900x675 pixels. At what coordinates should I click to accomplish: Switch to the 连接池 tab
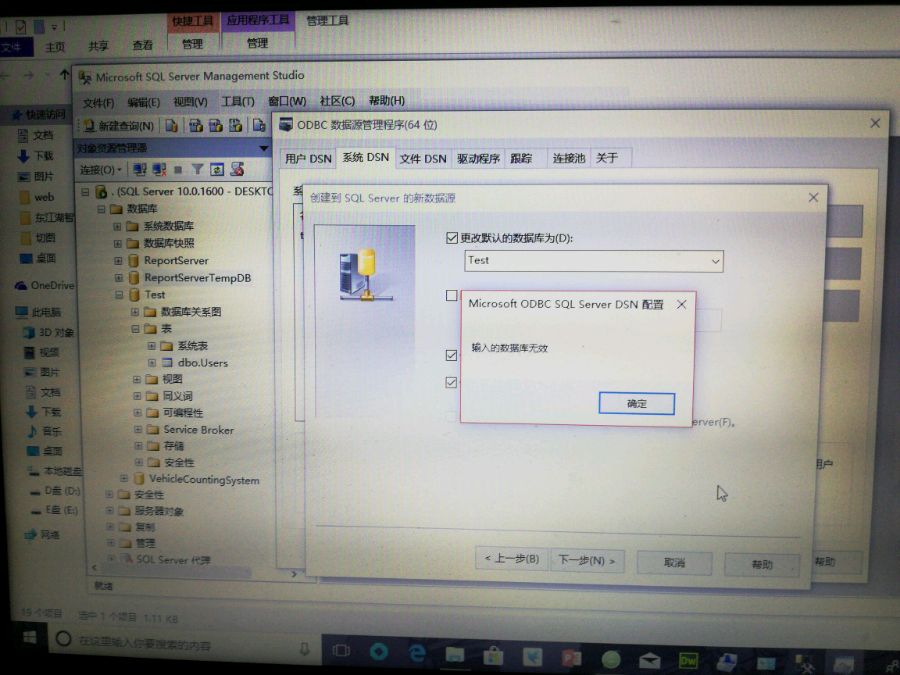tap(568, 158)
